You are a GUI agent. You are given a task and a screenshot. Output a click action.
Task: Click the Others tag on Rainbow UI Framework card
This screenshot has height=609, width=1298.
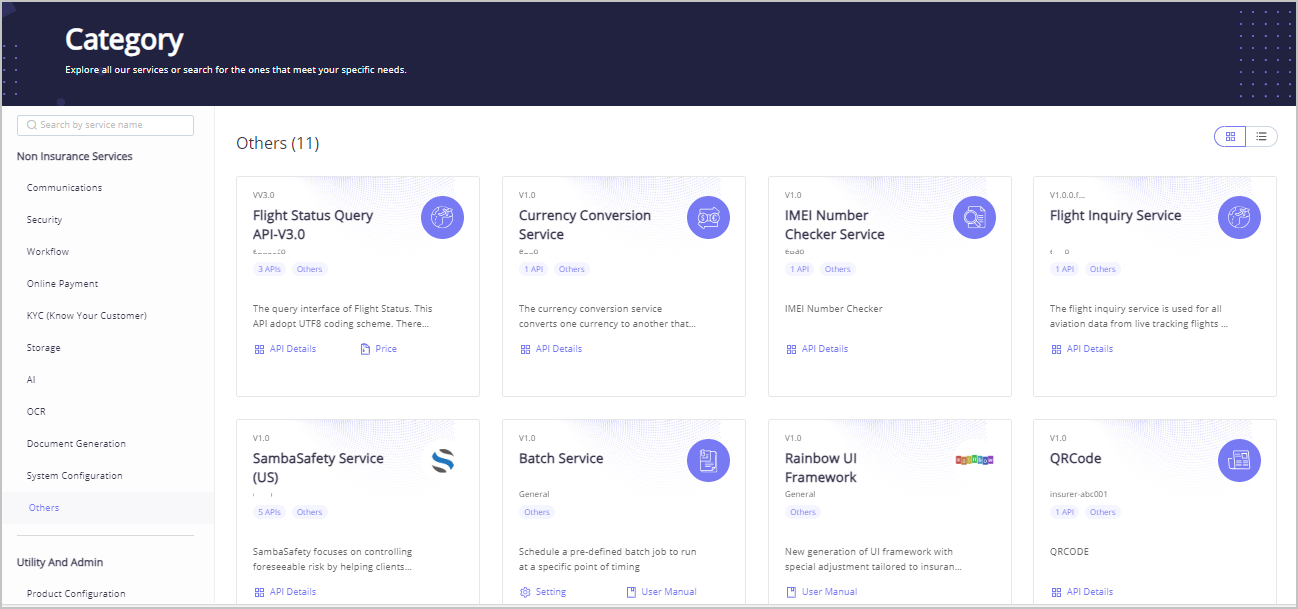coord(803,512)
